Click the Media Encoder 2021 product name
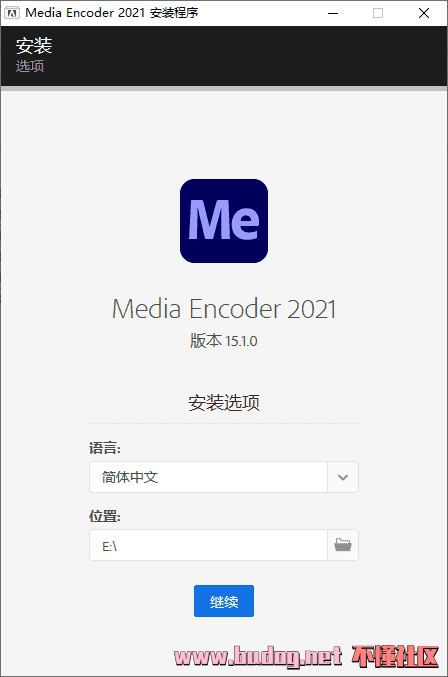 224,309
